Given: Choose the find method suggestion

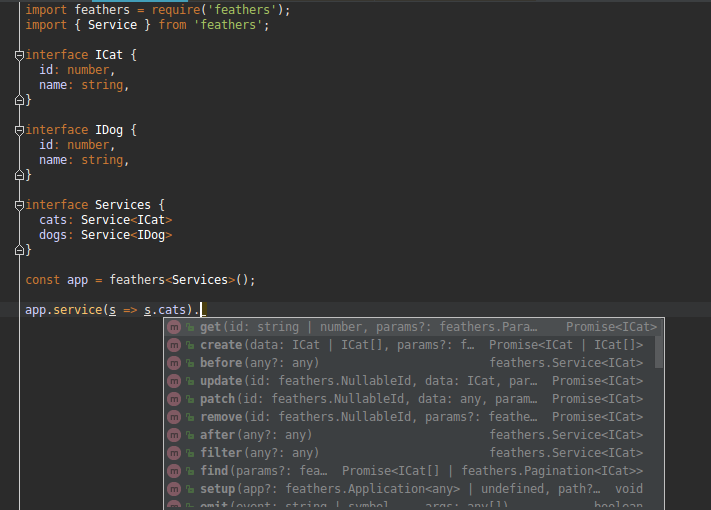Looking at the screenshot, I should click(x=409, y=471).
